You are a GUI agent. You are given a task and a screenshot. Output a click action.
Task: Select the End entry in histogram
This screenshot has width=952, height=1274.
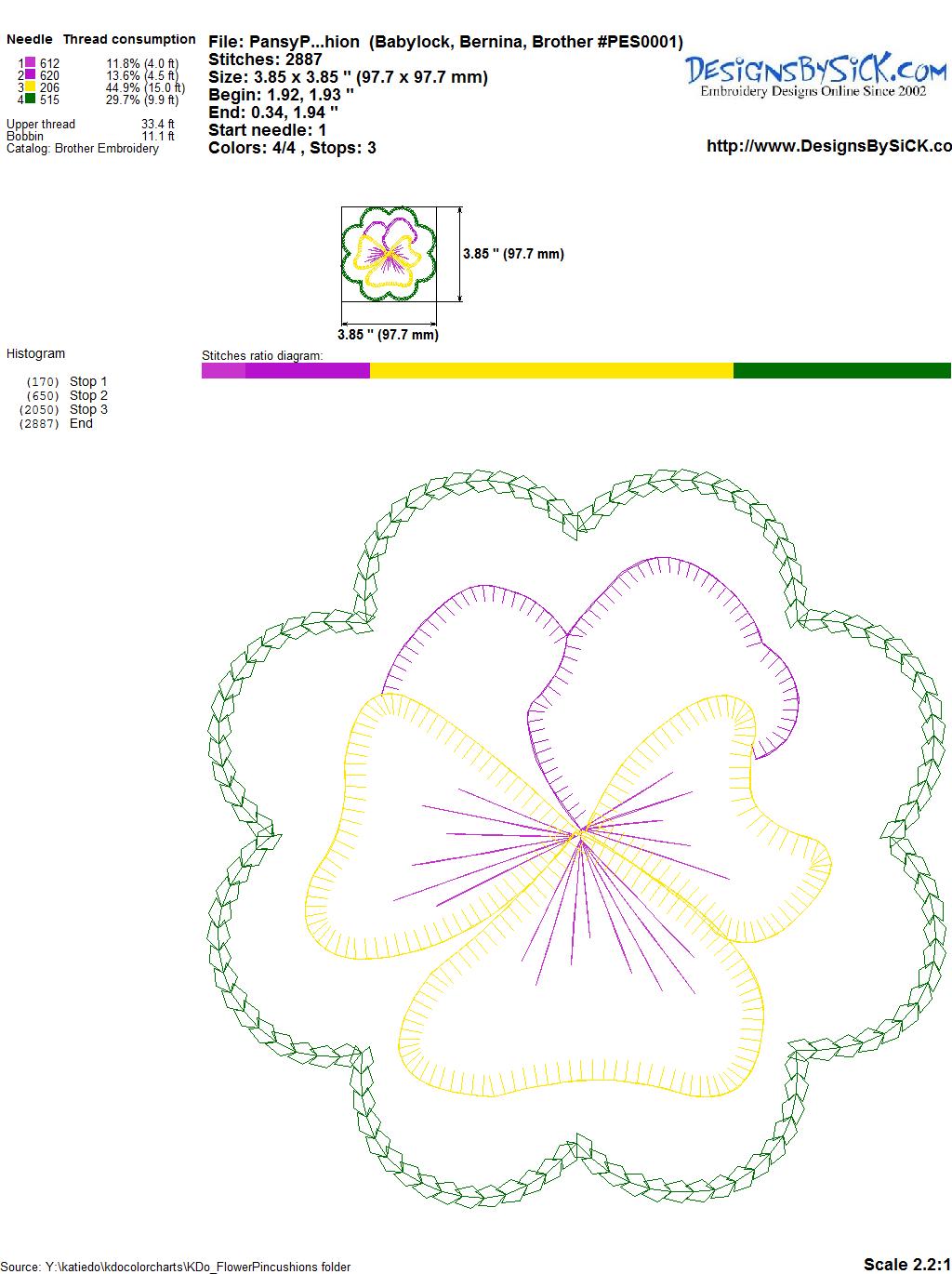(x=81, y=423)
